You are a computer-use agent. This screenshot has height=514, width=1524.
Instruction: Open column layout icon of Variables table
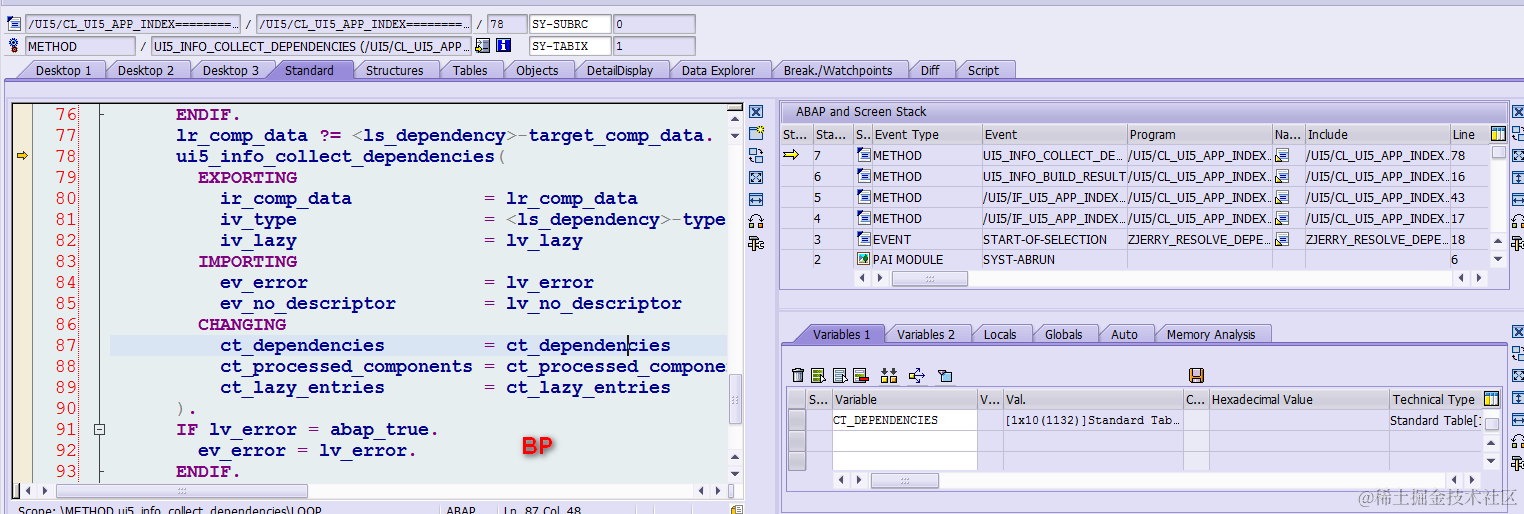[x=1492, y=399]
